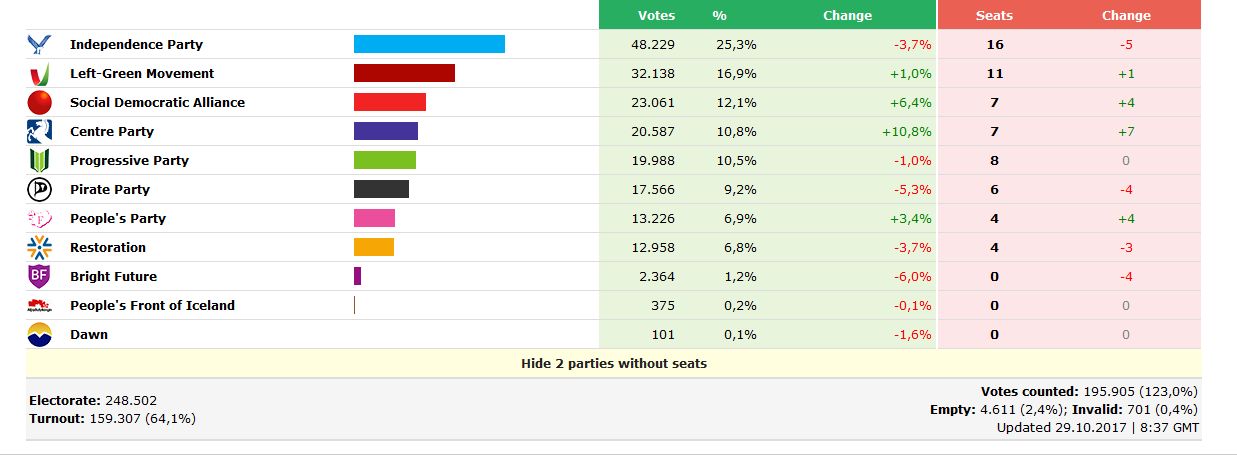1237x455 pixels.
Task: Click the Dawn party sunrise logo
Action: pyautogui.click(x=39, y=335)
